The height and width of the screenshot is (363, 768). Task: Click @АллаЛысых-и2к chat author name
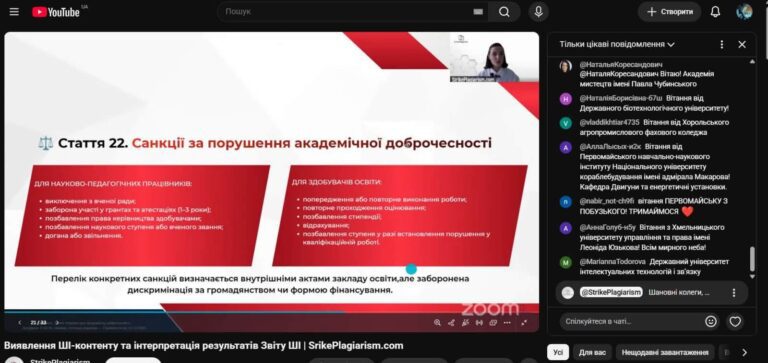(x=610, y=146)
